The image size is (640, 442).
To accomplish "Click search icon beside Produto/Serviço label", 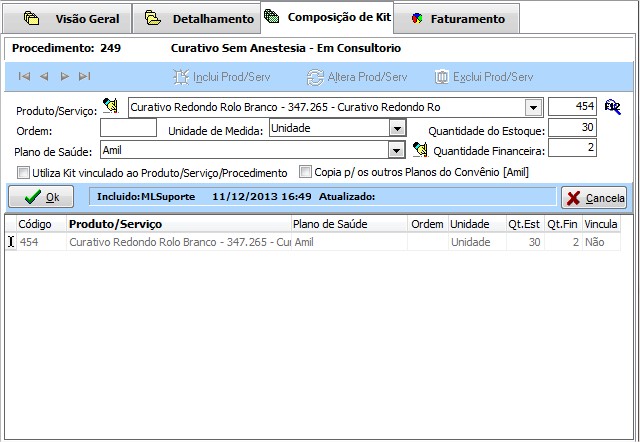I will (111, 107).
